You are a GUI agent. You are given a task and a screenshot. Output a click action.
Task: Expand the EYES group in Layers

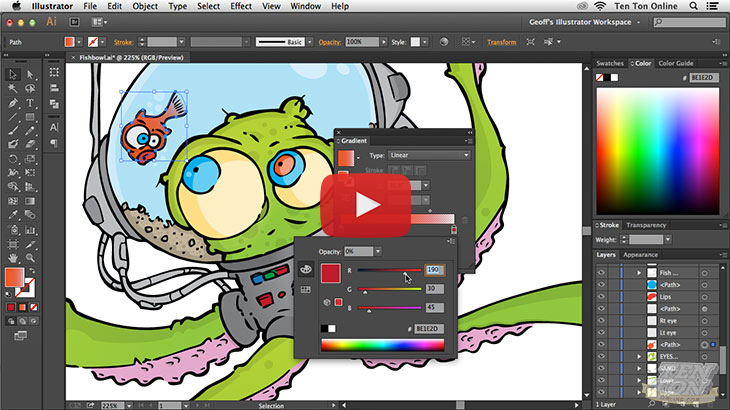639,356
